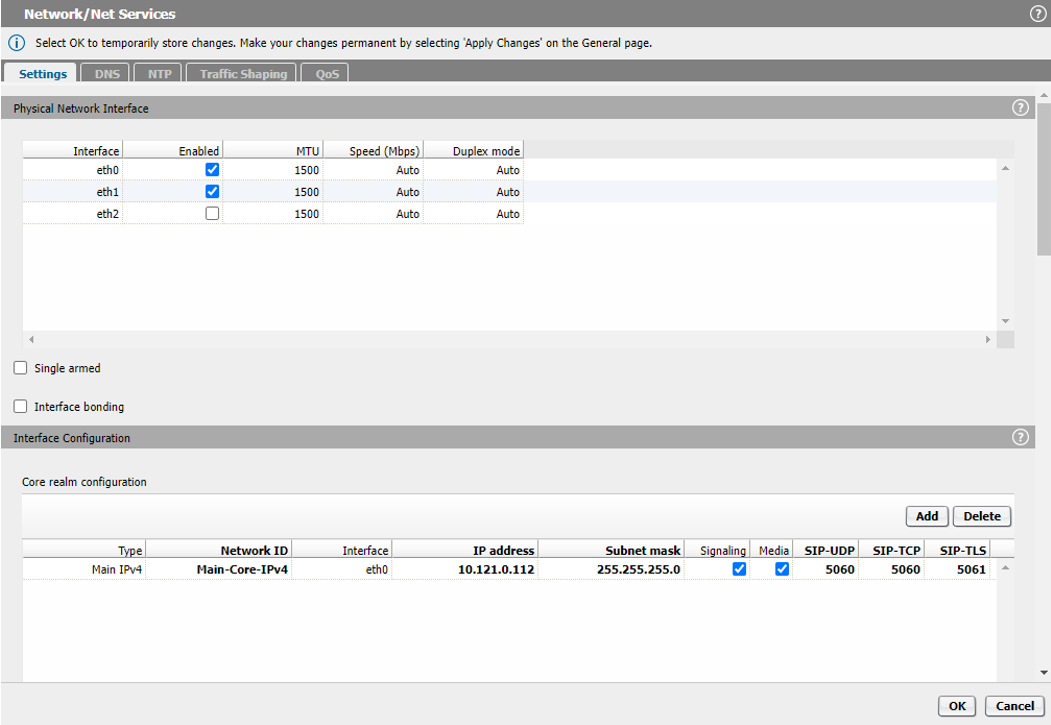
Task: Uncheck Signaling for Main-Core-IPv4
Action: (739, 569)
